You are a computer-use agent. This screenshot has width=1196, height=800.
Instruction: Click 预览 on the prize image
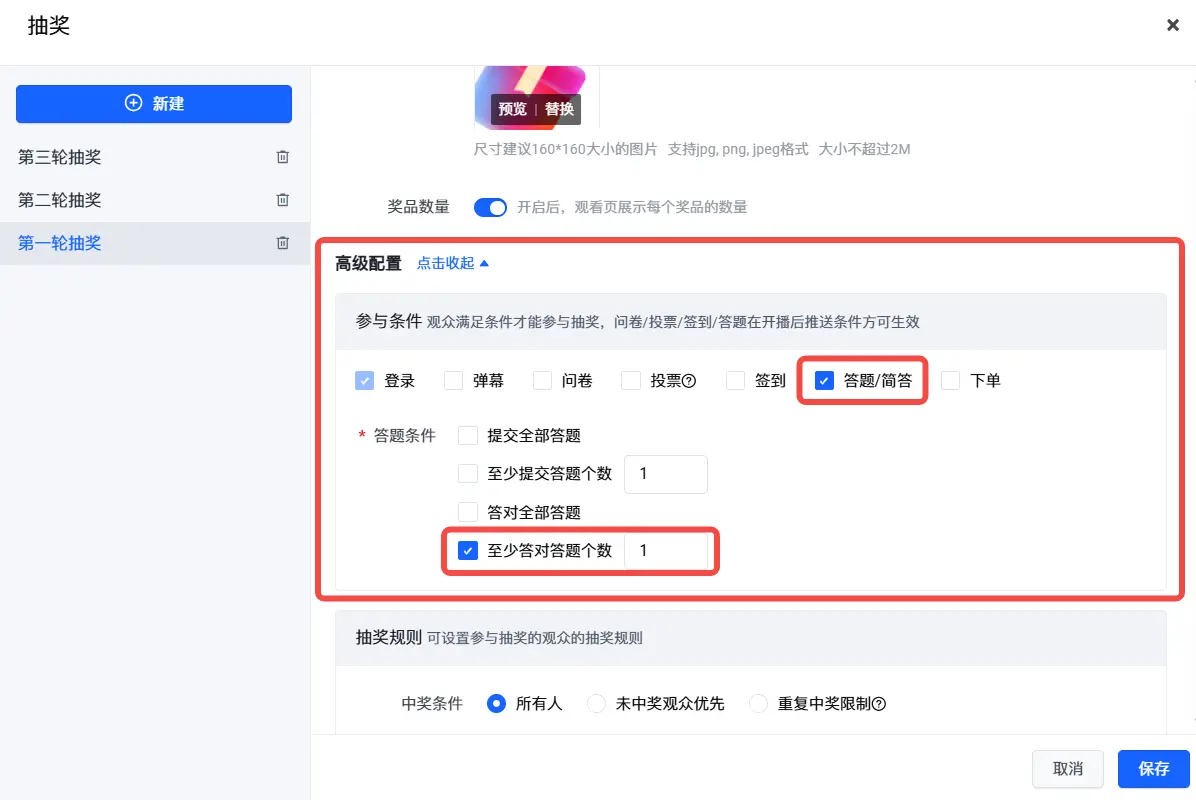click(x=513, y=109)
